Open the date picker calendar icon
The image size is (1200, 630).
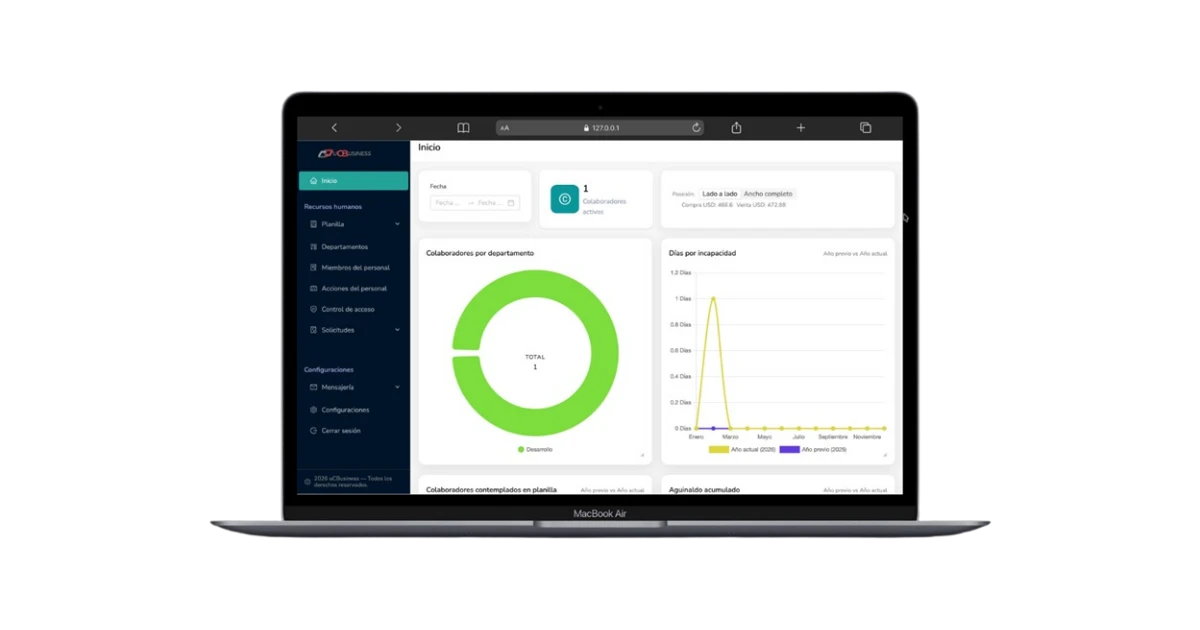511,203
